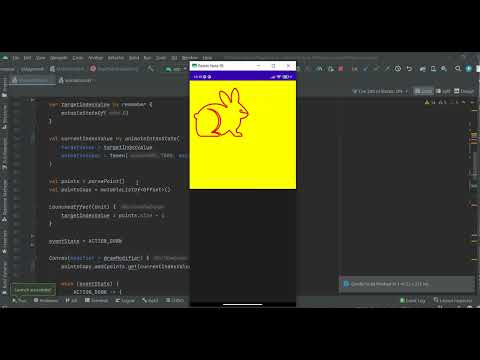The image size is (480, 360).
Task: Open the File menu
Action: point(16,58)
